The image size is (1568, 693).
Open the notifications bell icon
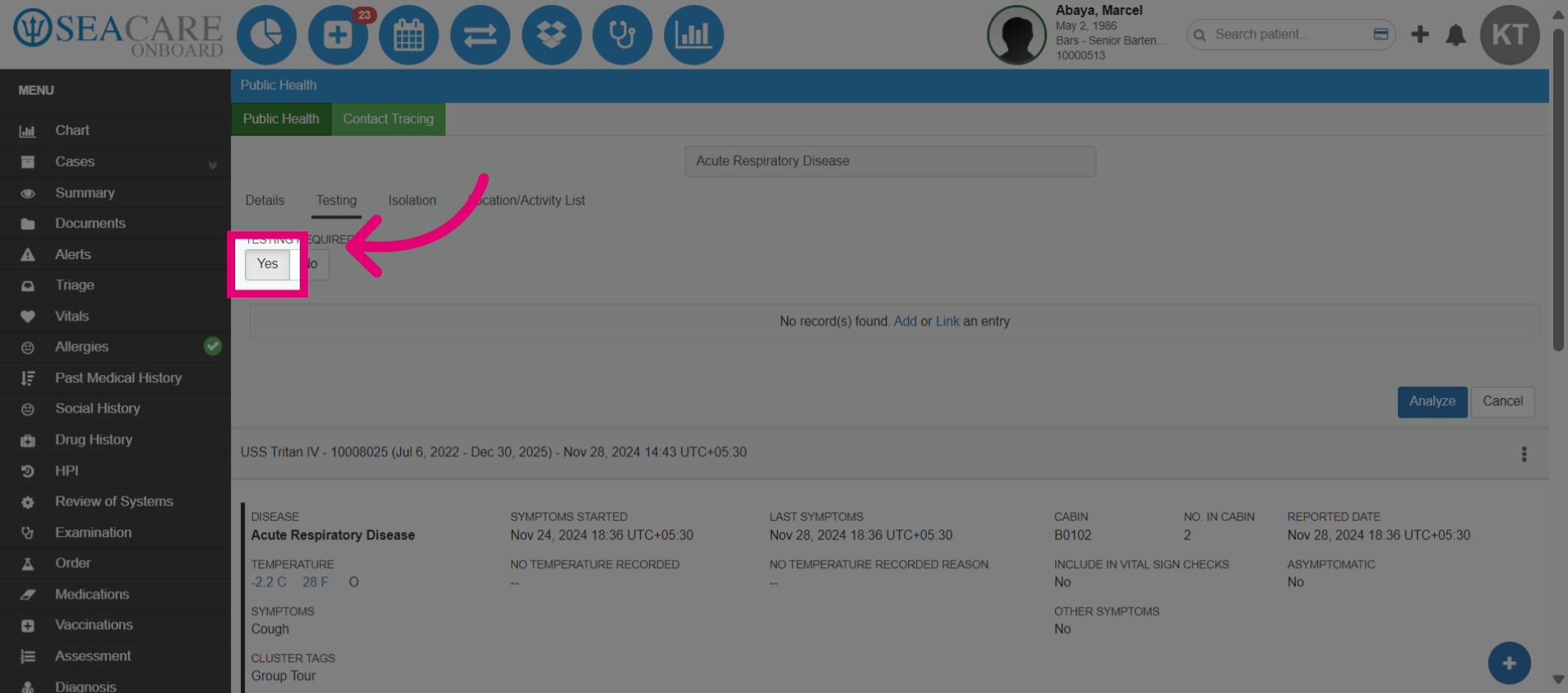click(x=1455, y=35)
